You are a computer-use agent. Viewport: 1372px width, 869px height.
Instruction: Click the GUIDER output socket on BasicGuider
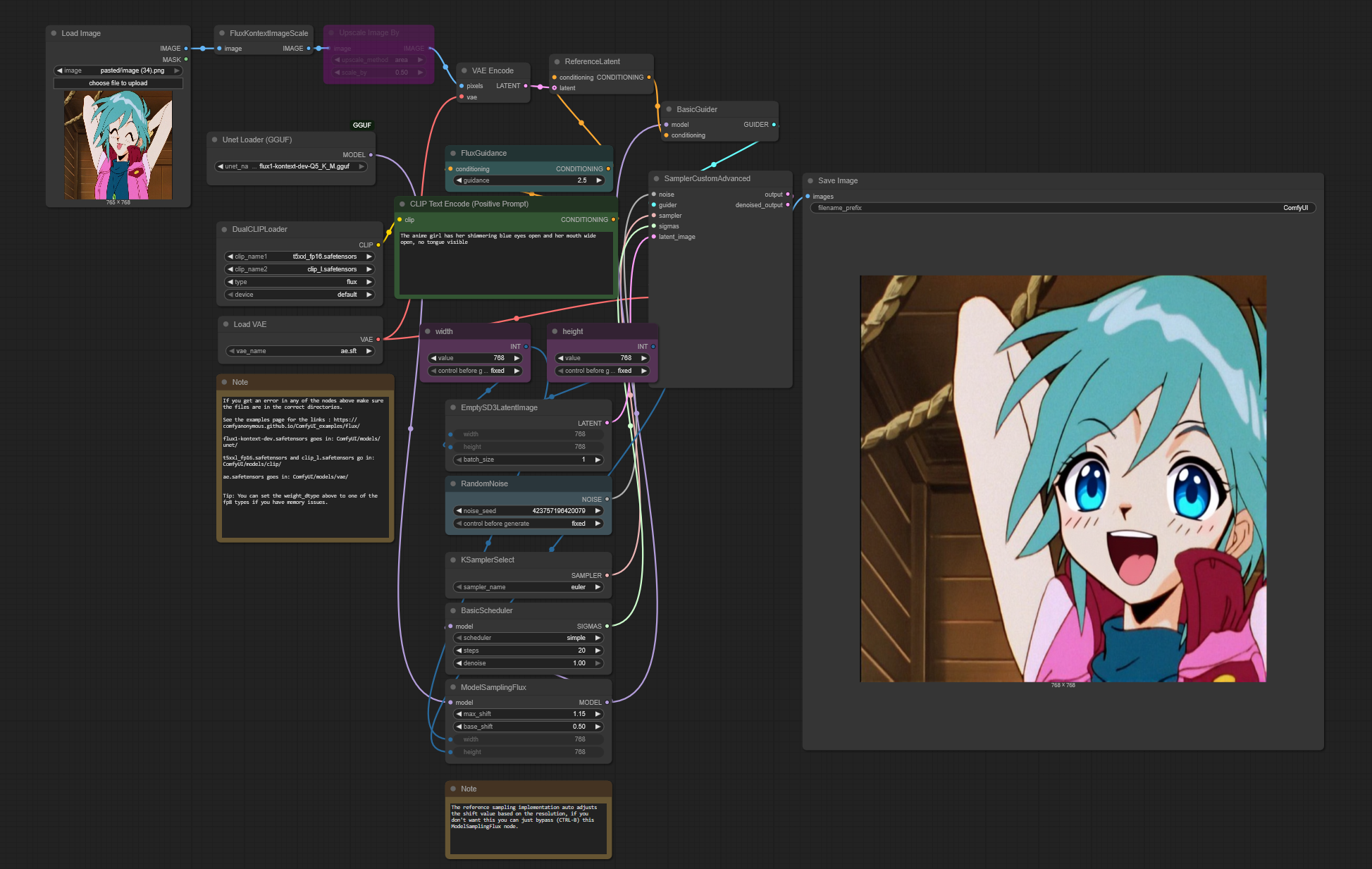774,125
